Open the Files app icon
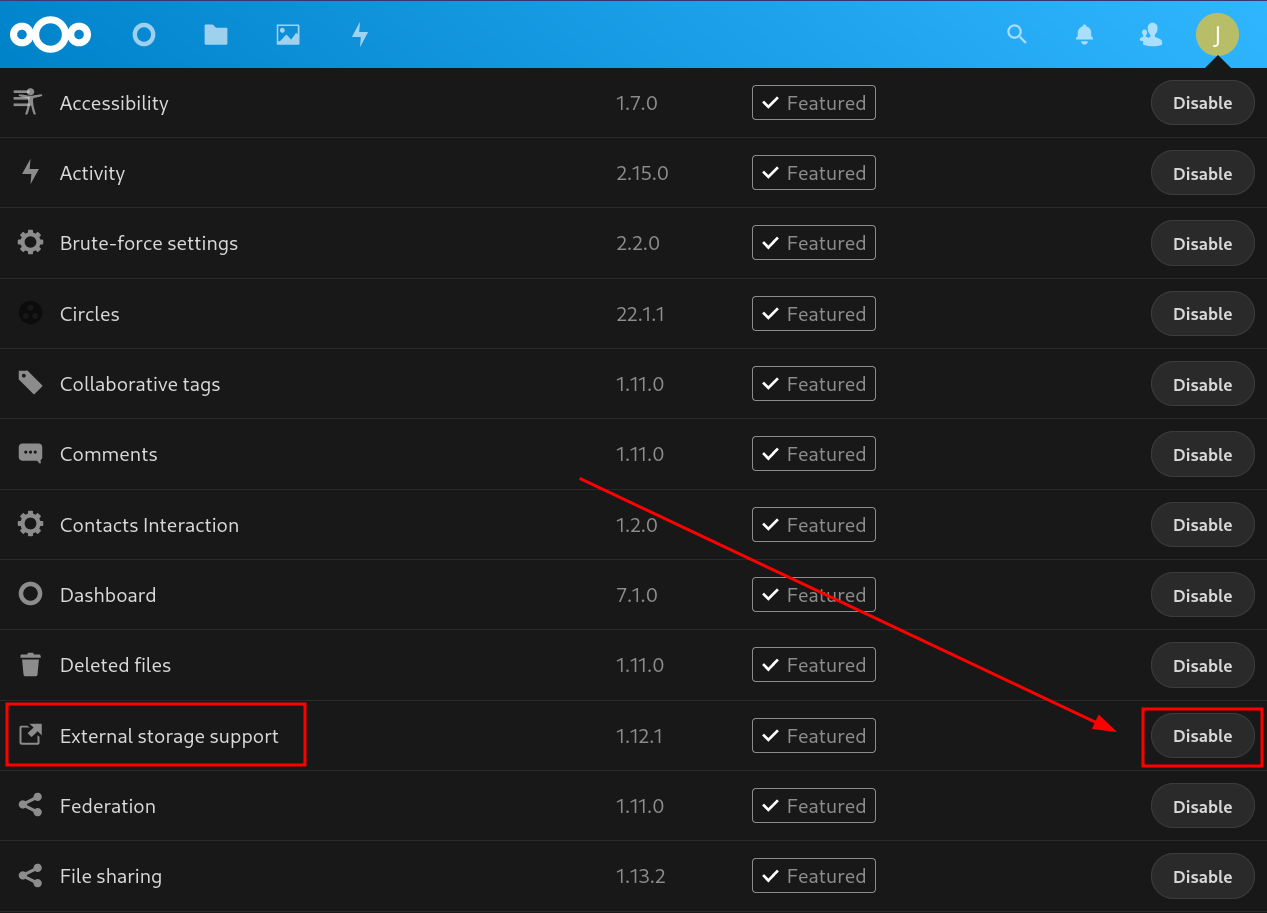This screenshot has width=1267, height=913. click(216, 35)
